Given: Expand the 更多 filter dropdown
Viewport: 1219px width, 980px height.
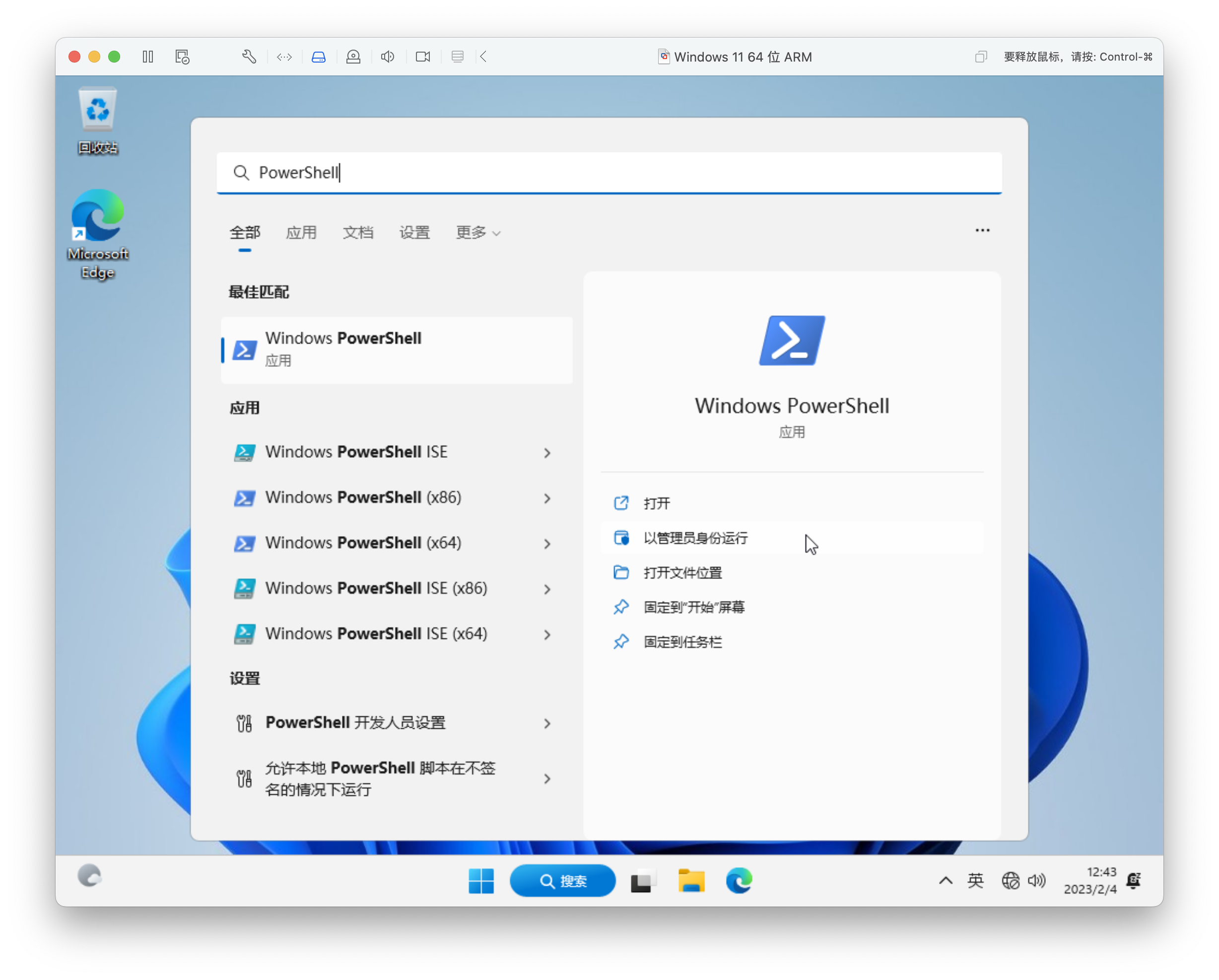Looking at the screenshot, I should point(478,232).
